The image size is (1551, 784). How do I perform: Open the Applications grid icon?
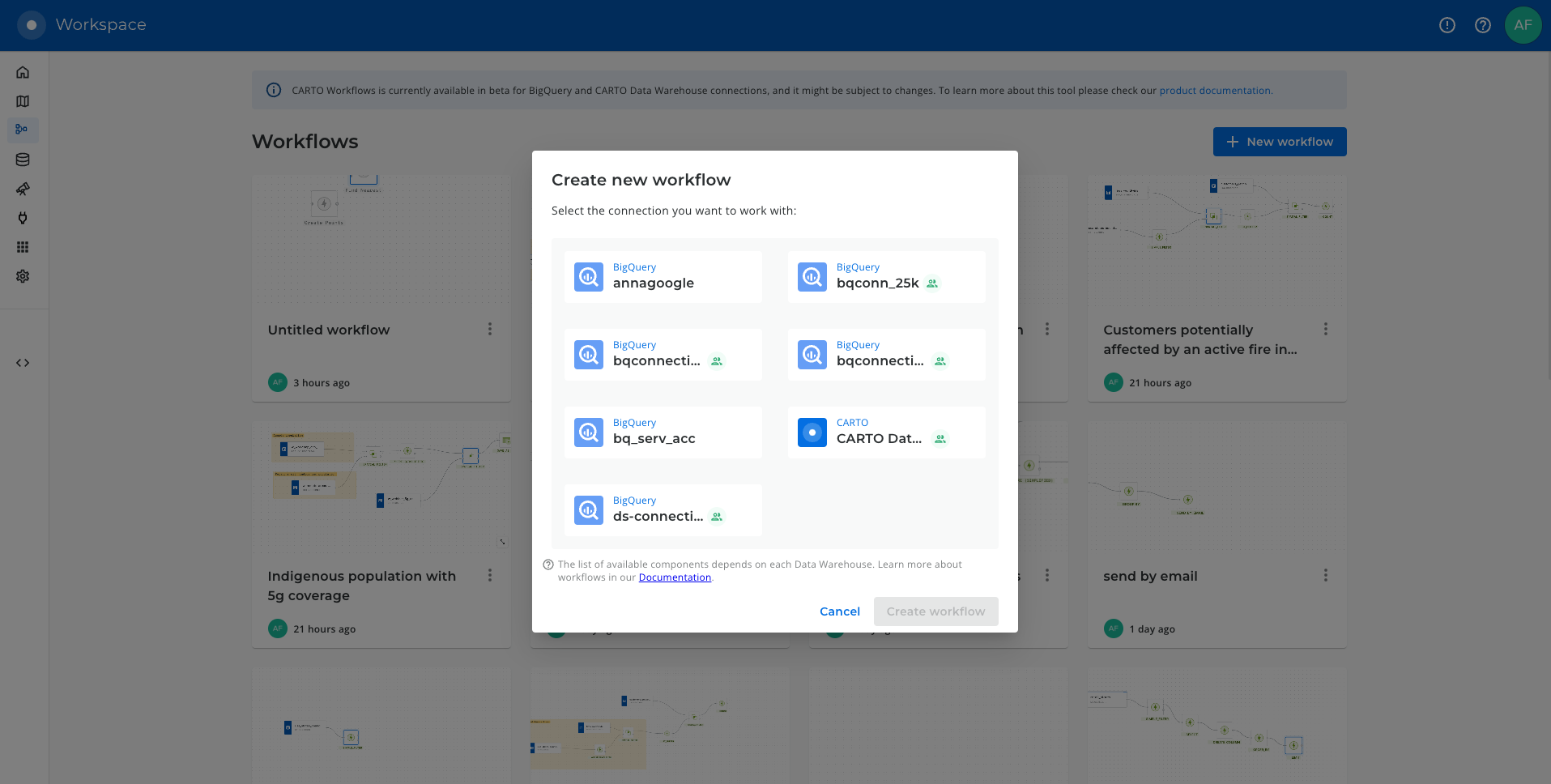pos(23,247)
